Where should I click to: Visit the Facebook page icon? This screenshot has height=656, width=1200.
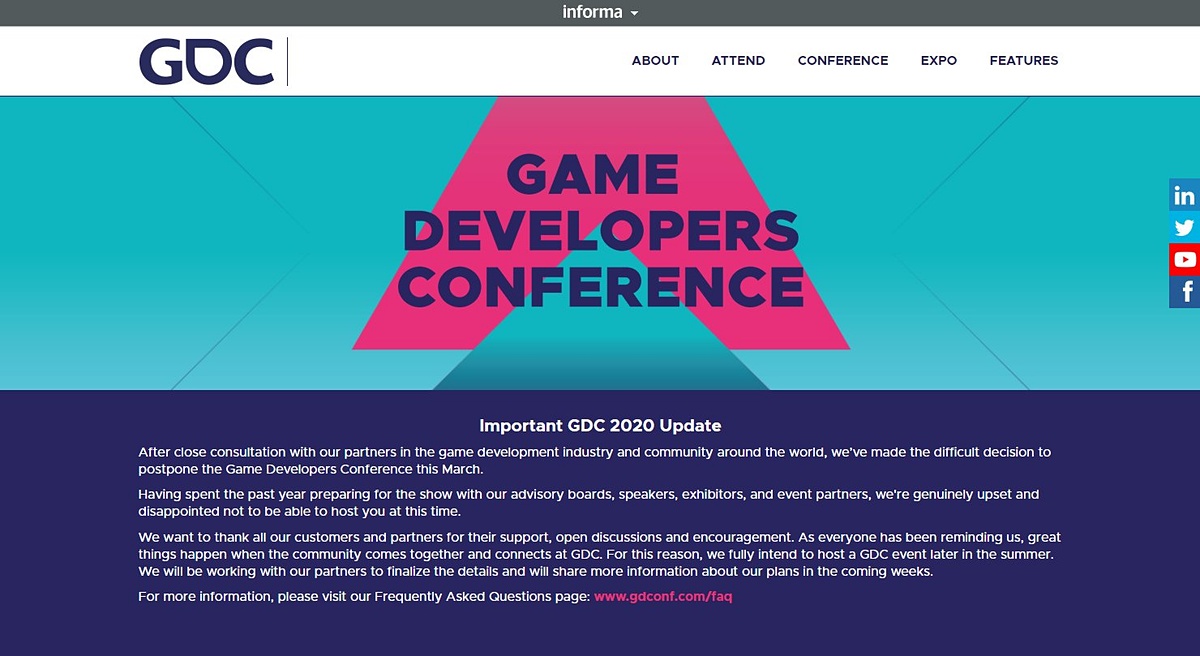(1186, 291)
